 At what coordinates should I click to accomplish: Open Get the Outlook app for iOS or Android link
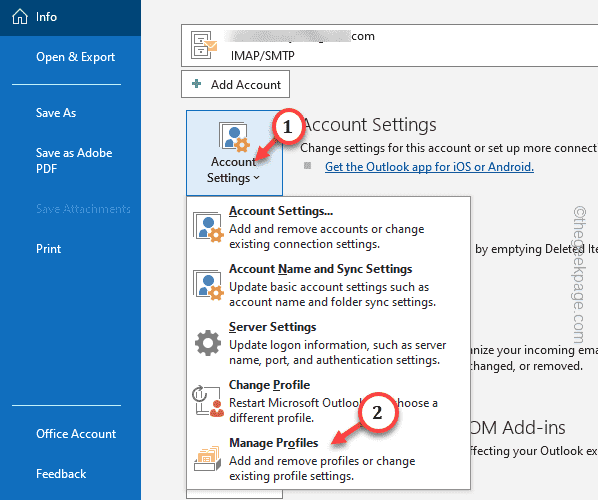pos(429,167)
